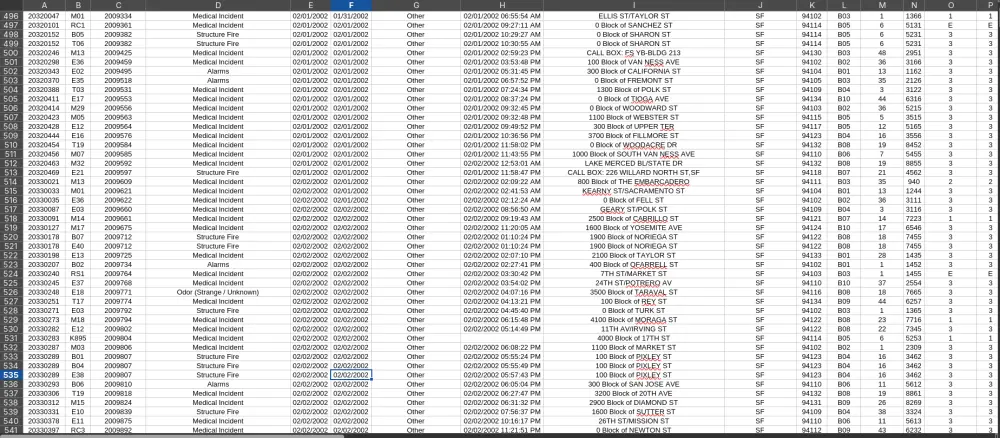
Task: Click unit cell E40
Action: (x=78, y=247)
